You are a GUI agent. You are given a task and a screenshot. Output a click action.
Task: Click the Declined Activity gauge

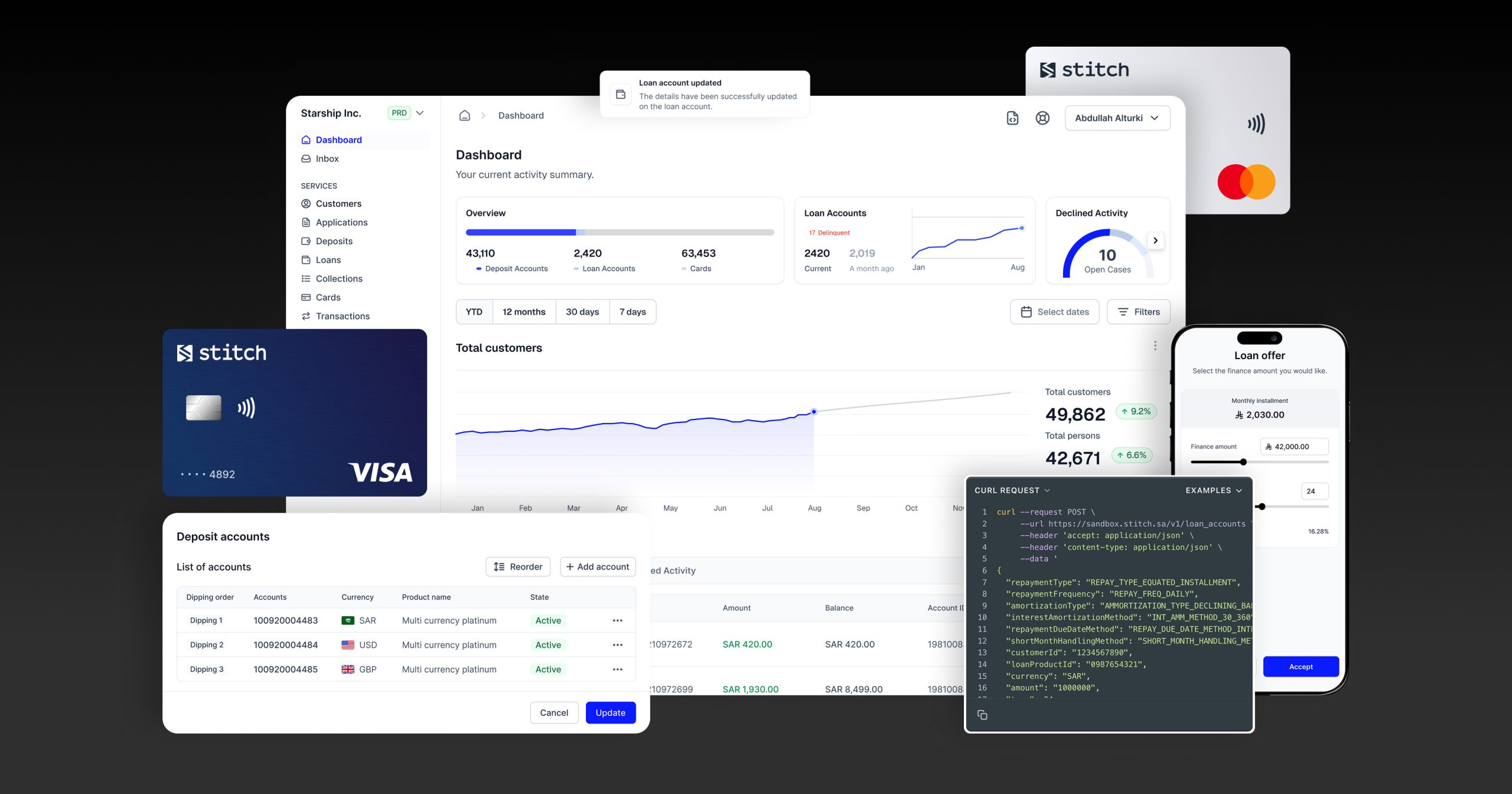click(1107, 253)
